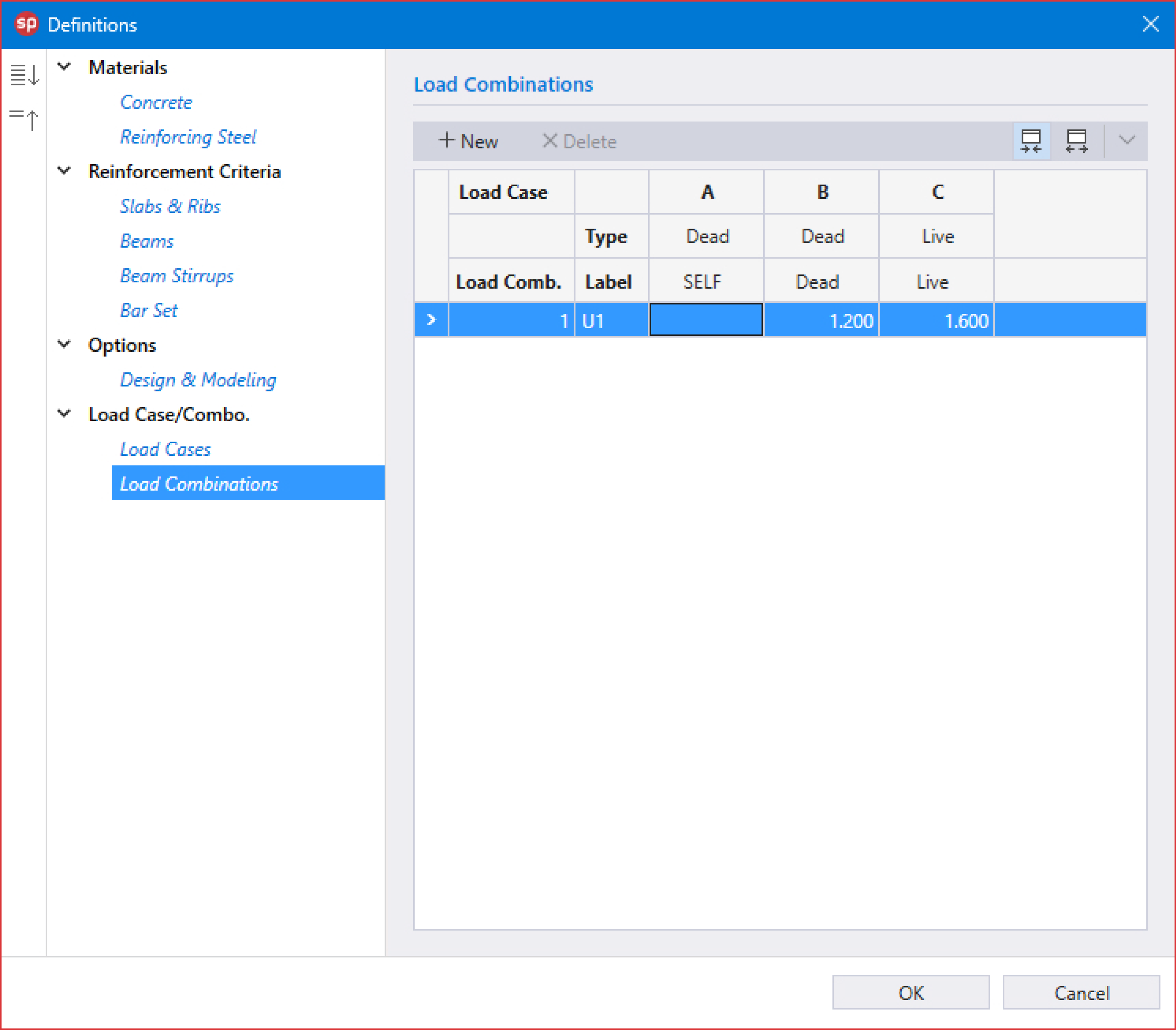Click the SP application logo icon

[26, 24]
